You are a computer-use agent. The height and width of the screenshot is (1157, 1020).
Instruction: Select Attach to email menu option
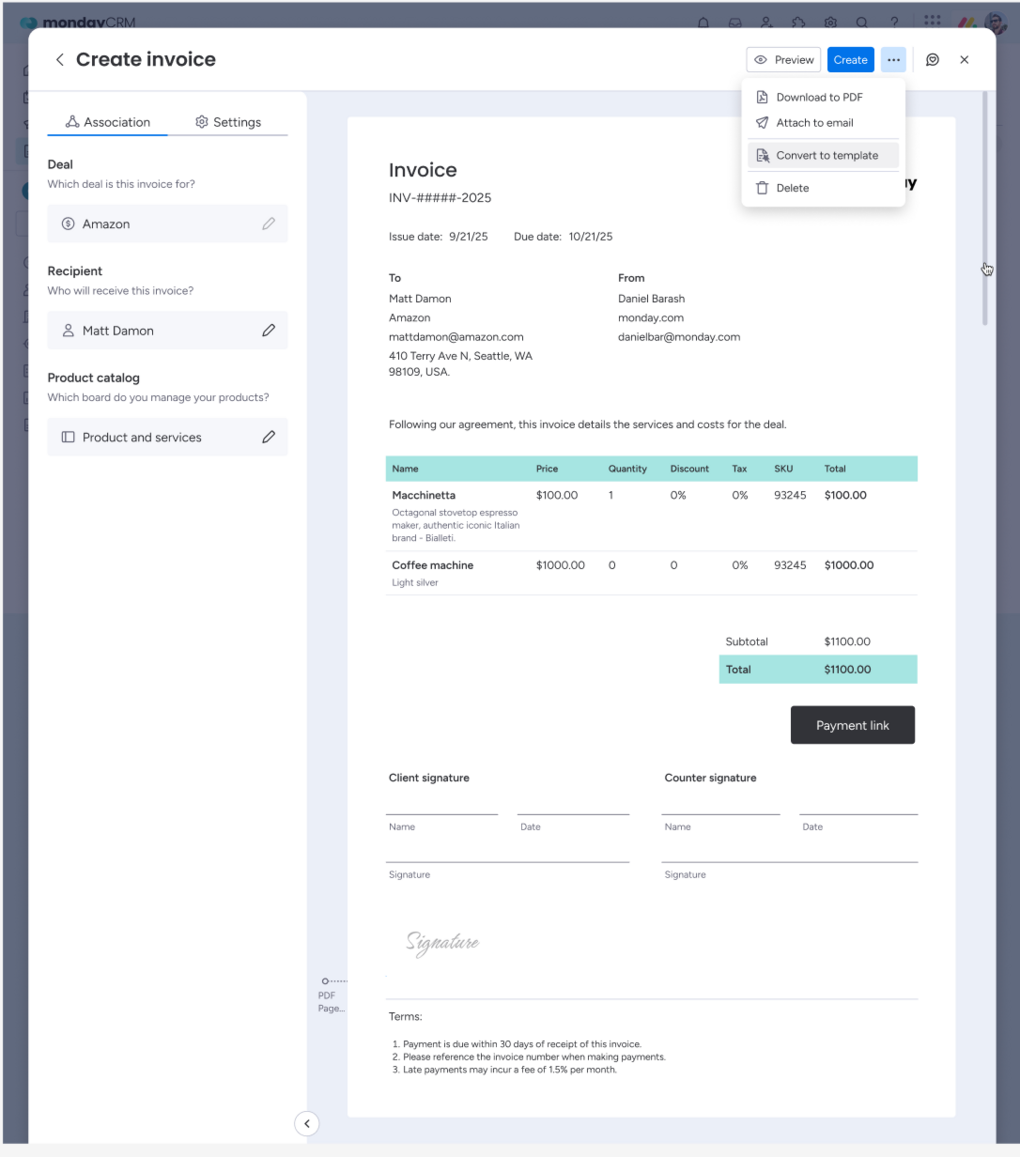814,123
